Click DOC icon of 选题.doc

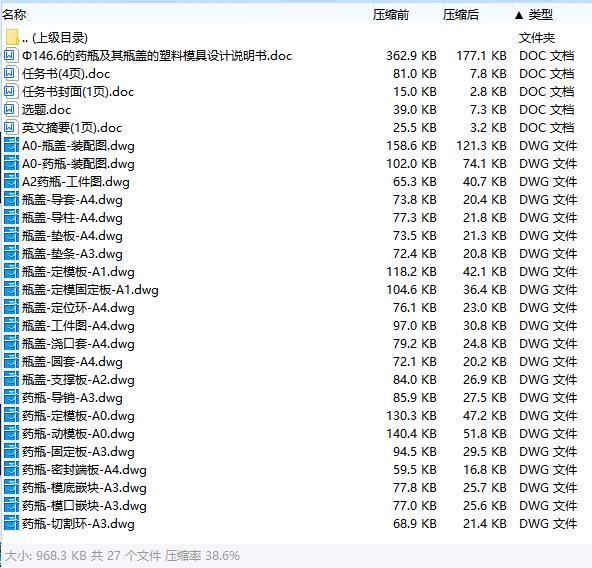click(11, 110)
